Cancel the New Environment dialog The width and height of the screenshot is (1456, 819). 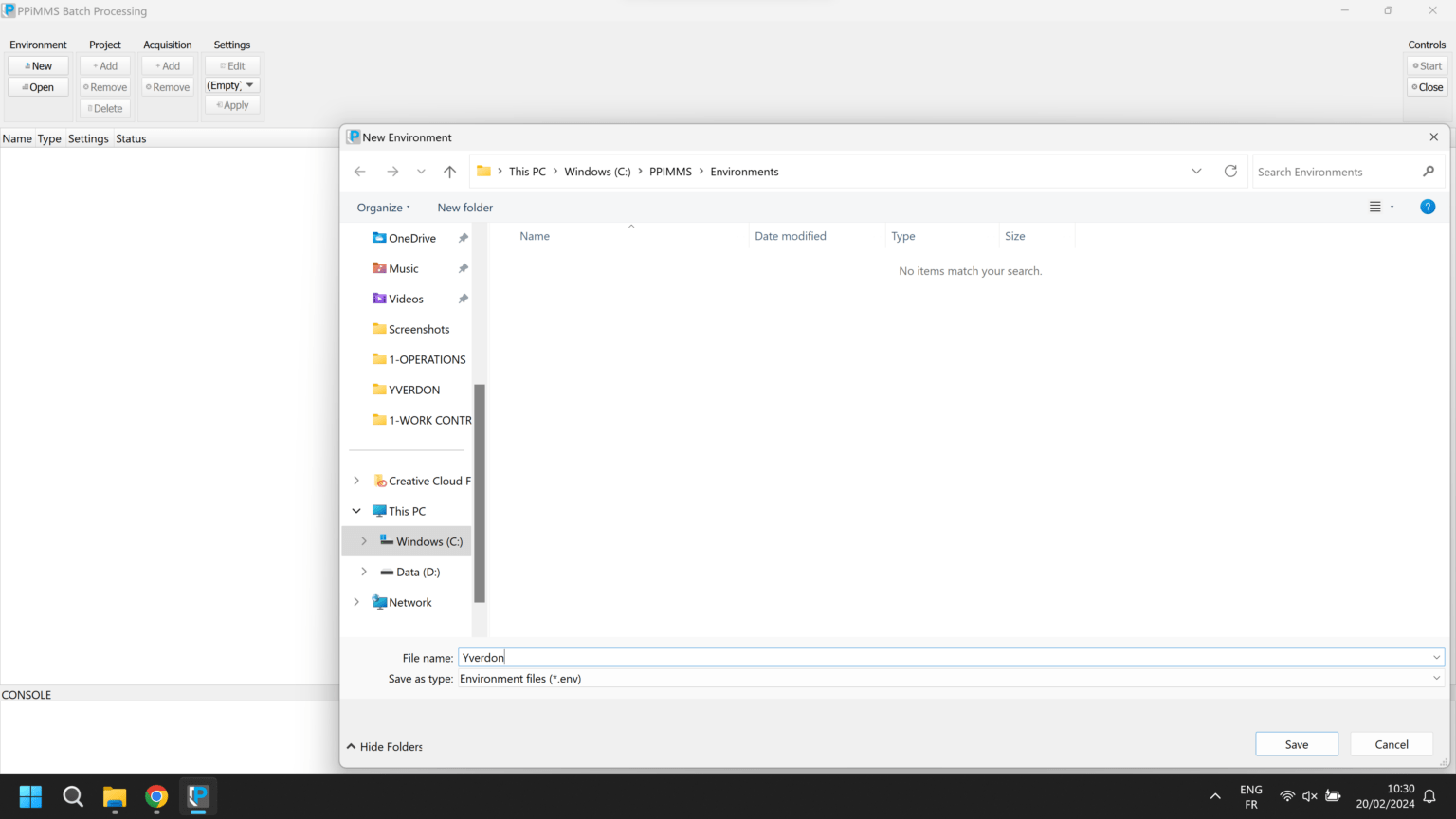pyautogui.click(x=1391, y=744)
